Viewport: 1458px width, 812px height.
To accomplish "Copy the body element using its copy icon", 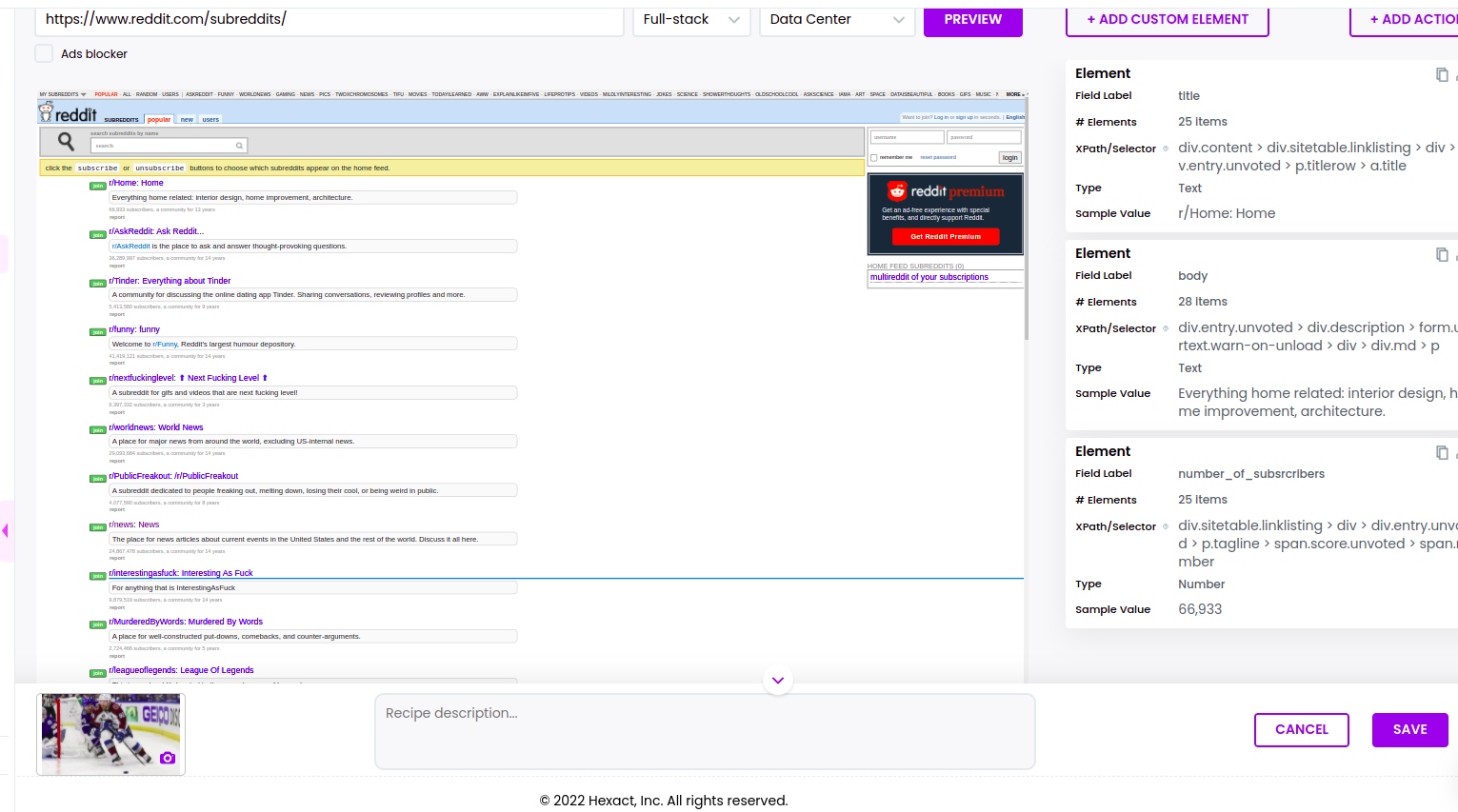I will click(x=1441, y=254).
